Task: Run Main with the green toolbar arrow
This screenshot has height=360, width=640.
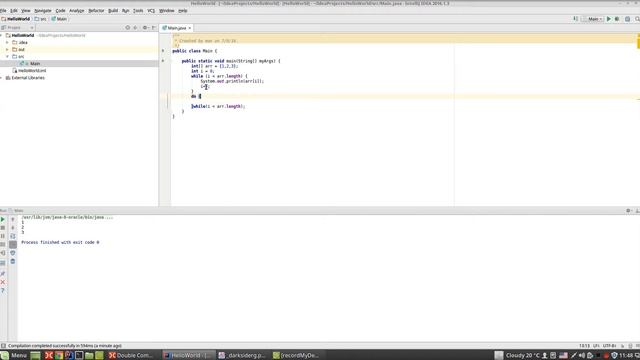Action: 609,19
